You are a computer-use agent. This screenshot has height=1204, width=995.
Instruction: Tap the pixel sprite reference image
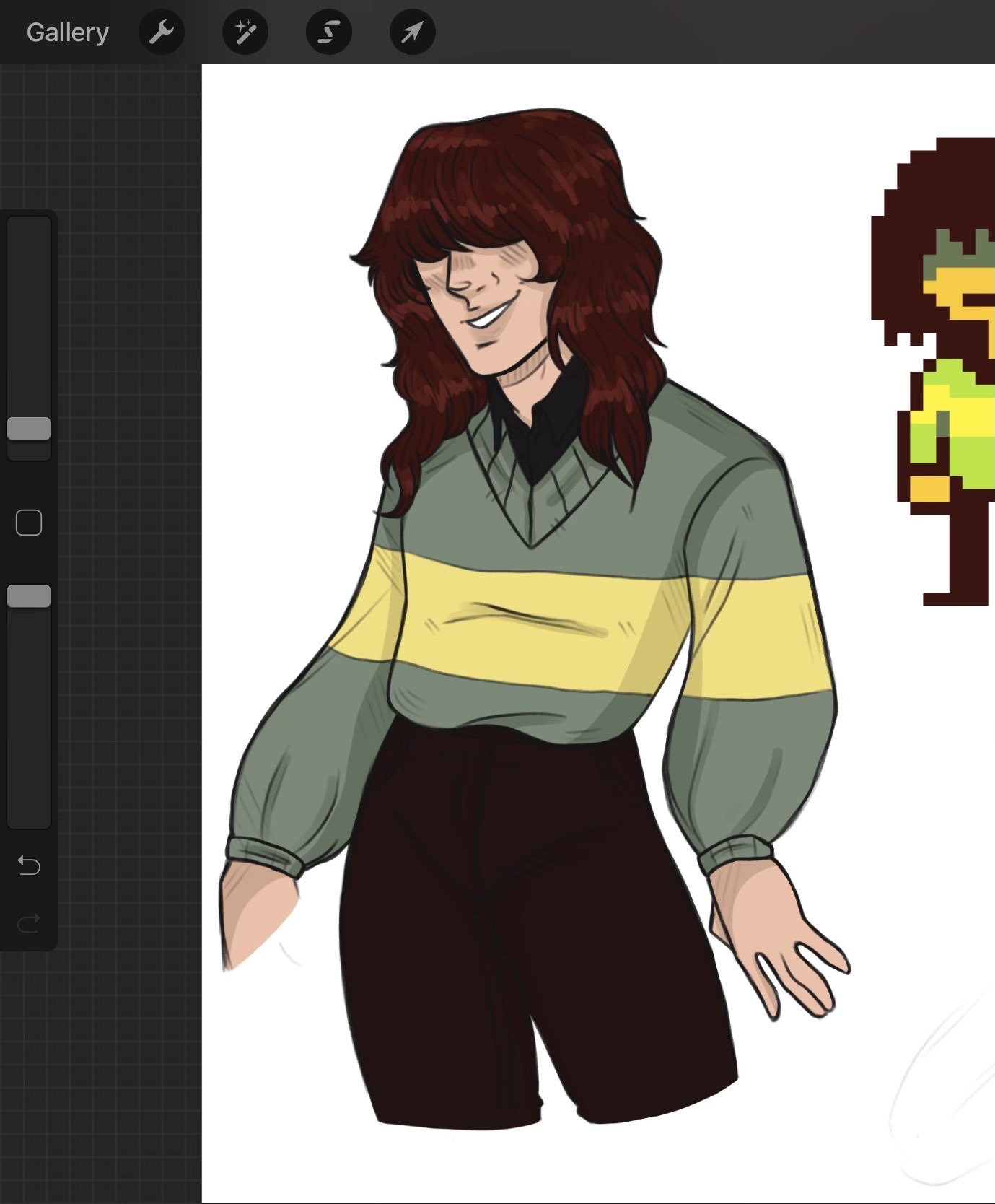[934, 372]
